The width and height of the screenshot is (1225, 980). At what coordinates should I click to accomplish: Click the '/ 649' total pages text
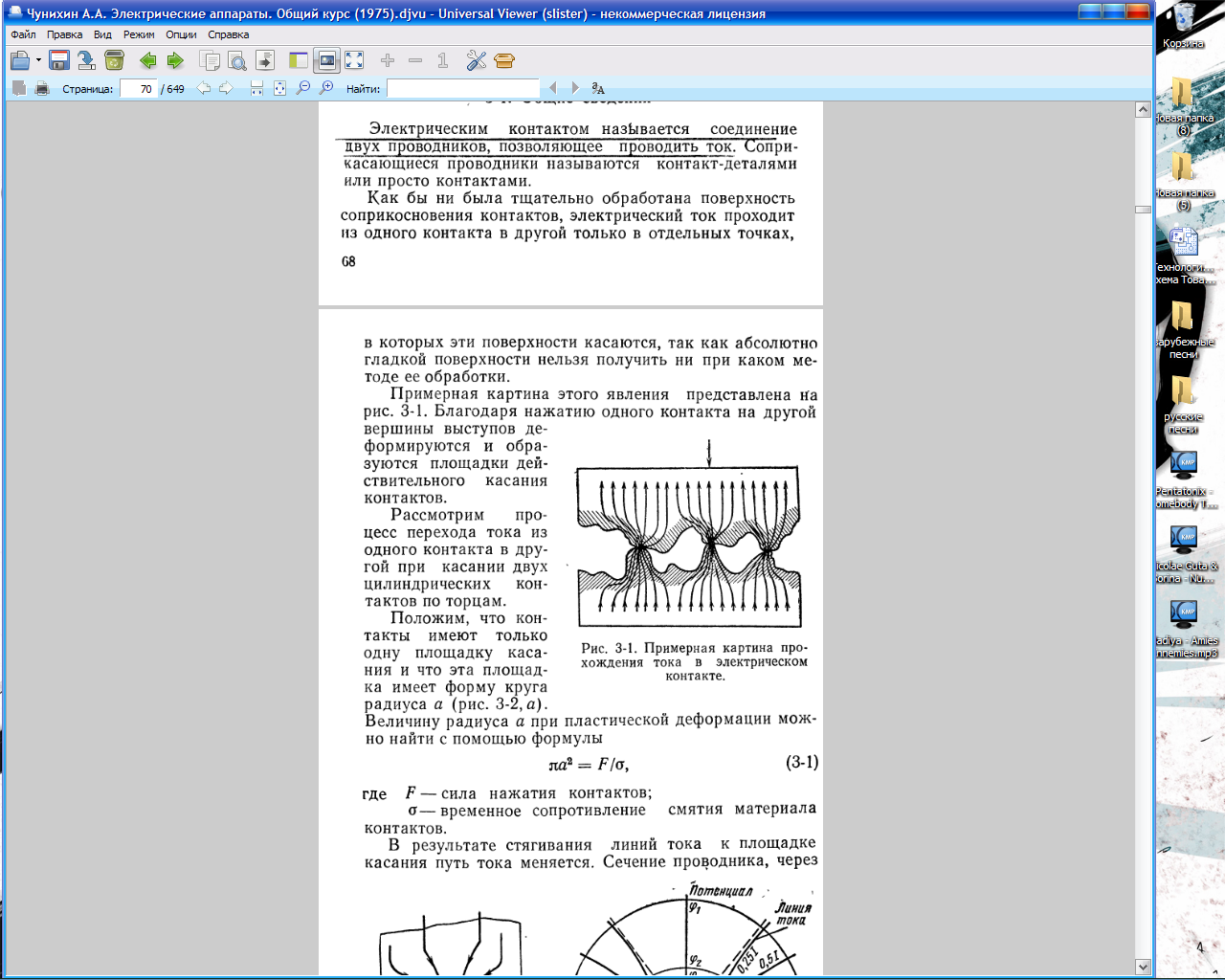pos(173,89)
